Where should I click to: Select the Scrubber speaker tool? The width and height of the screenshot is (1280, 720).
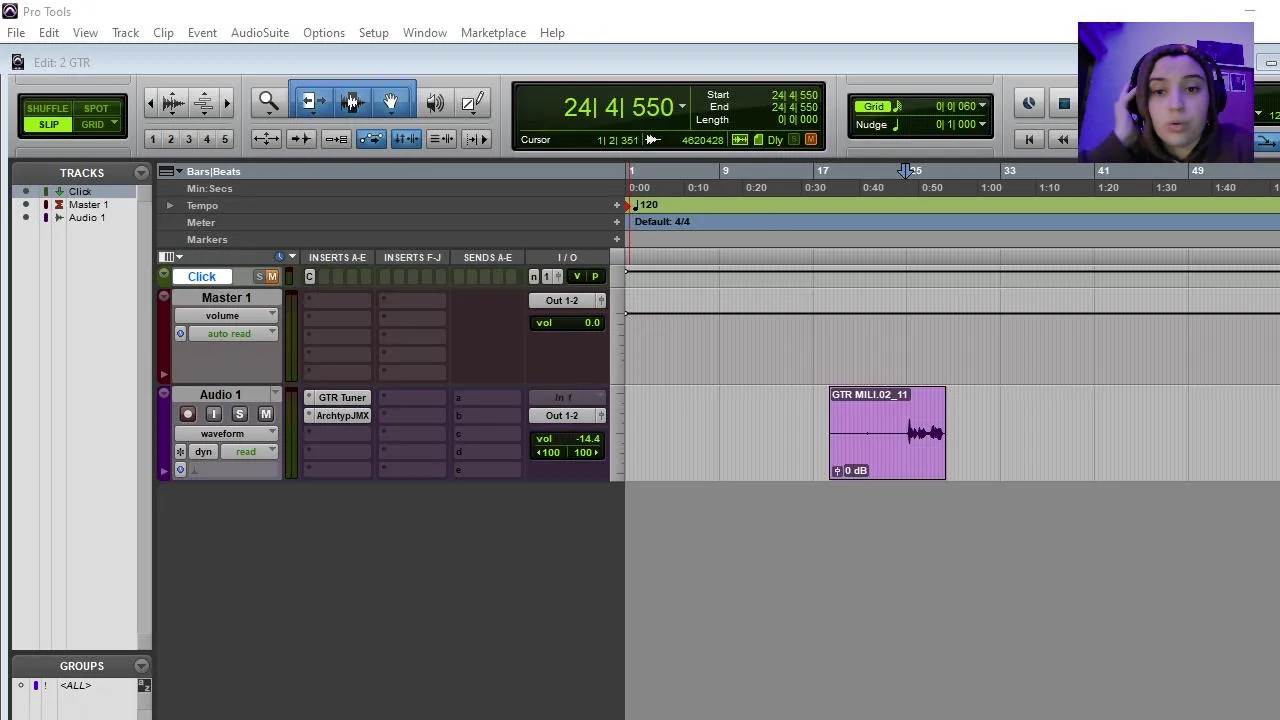tap(435, 102)
